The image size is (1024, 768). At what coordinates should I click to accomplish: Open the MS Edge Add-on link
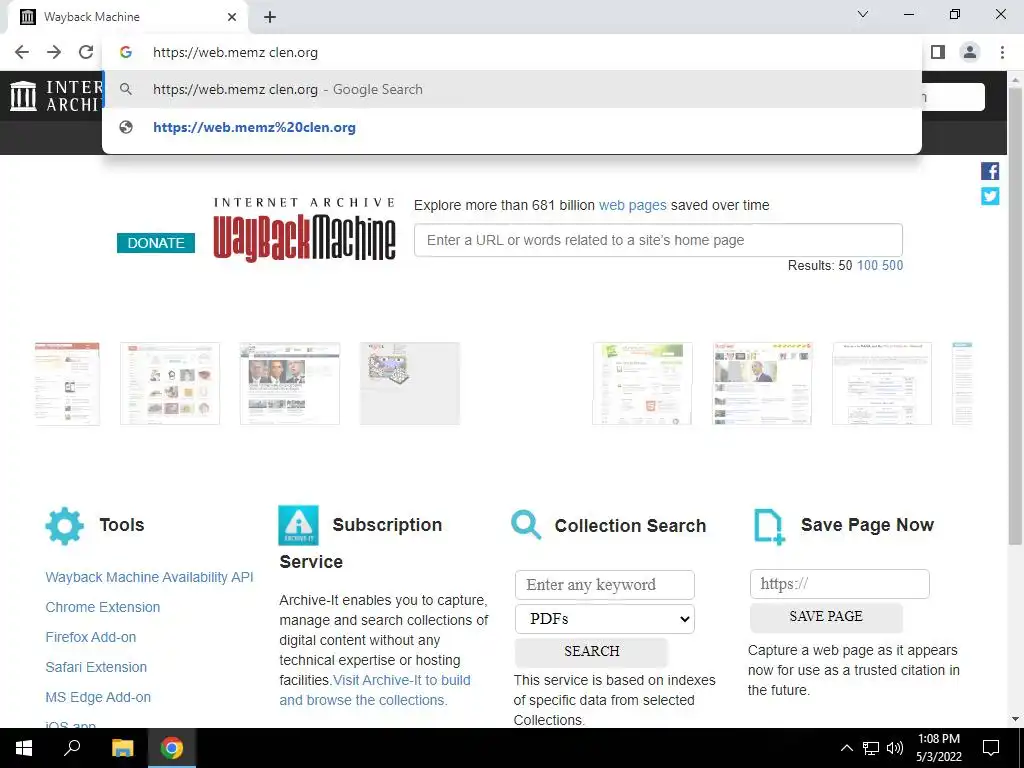(98, 697)
